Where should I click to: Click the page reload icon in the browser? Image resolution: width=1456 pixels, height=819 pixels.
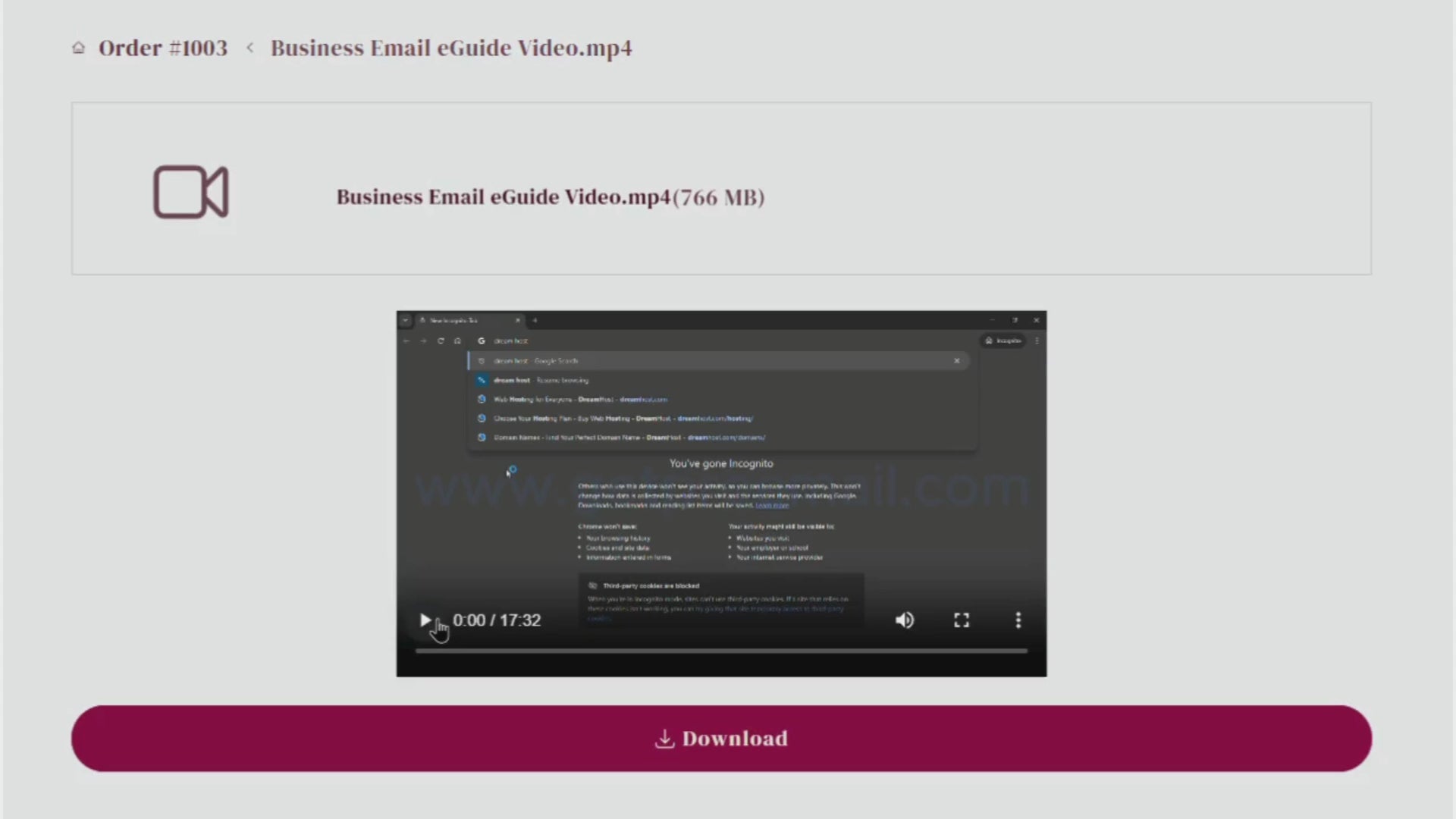coord(441,341)
